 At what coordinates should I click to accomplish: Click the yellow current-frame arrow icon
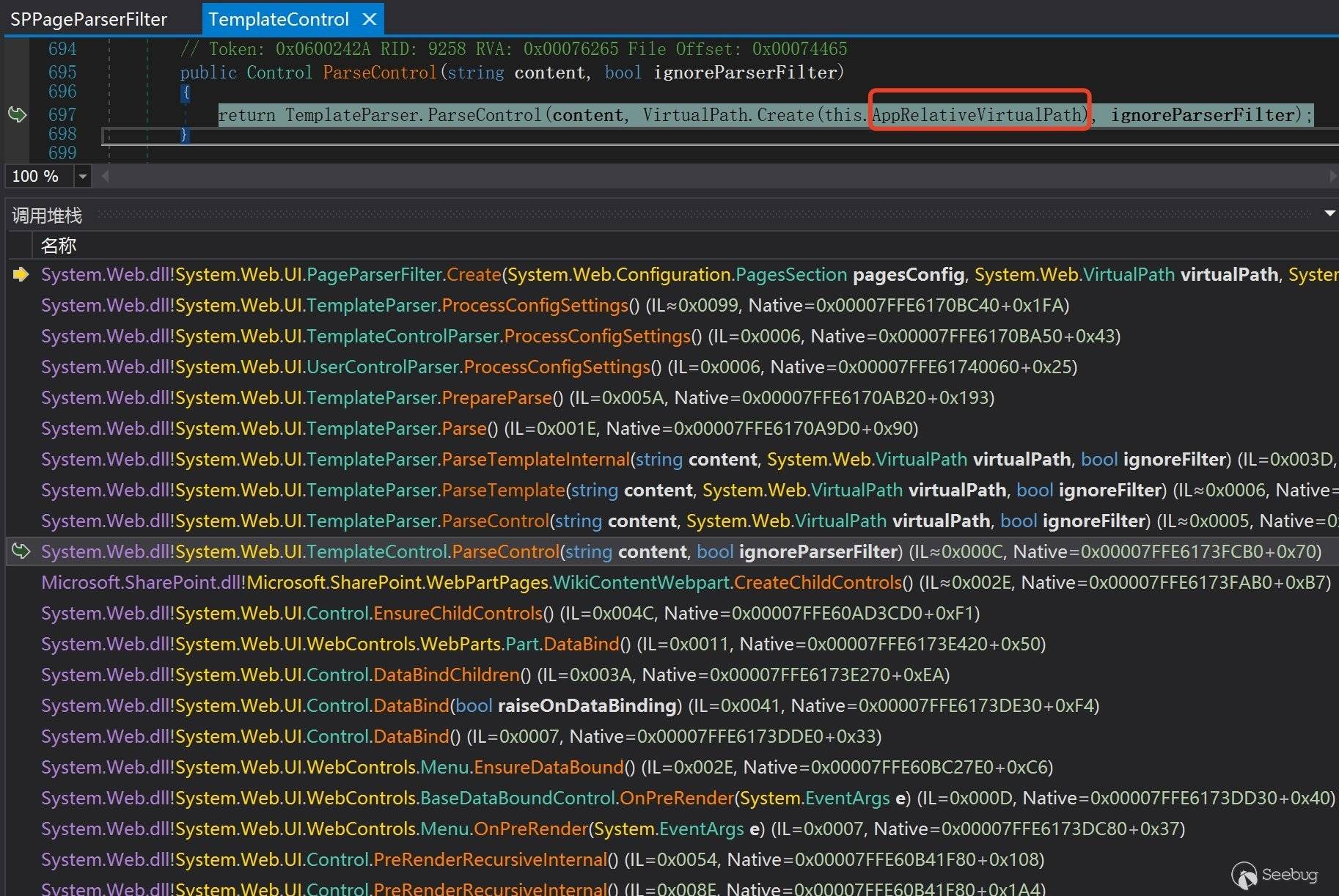pos(21,274)
